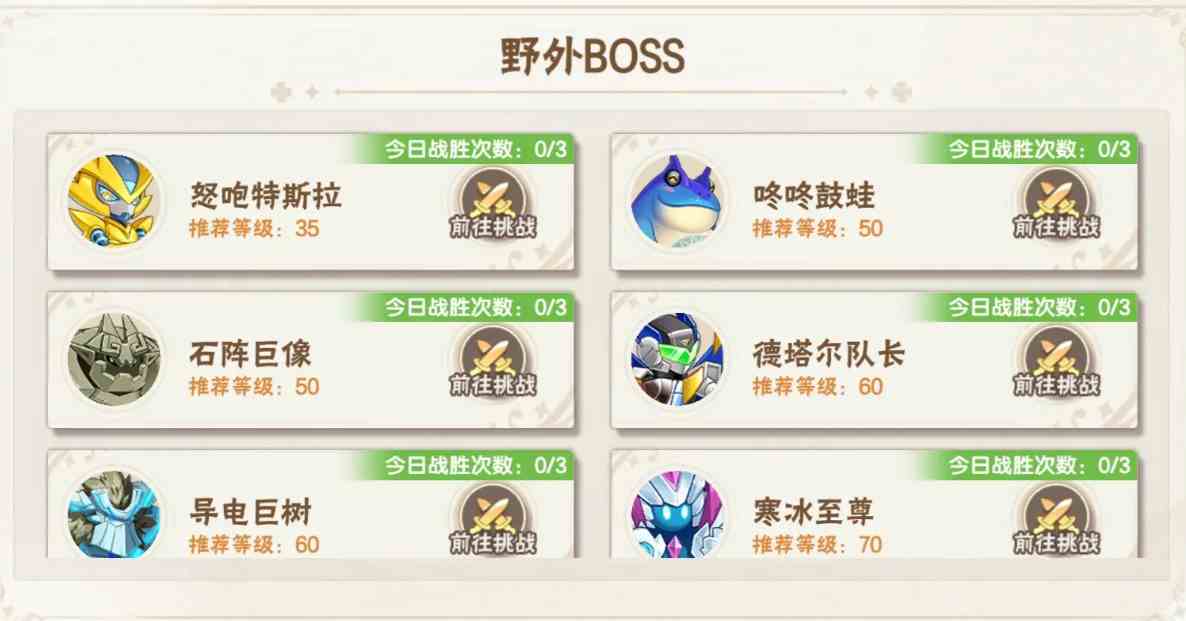The image size is (1186, 621).
Task: Open the stone 石阵巨像 boss portrait
Action: 113,359
